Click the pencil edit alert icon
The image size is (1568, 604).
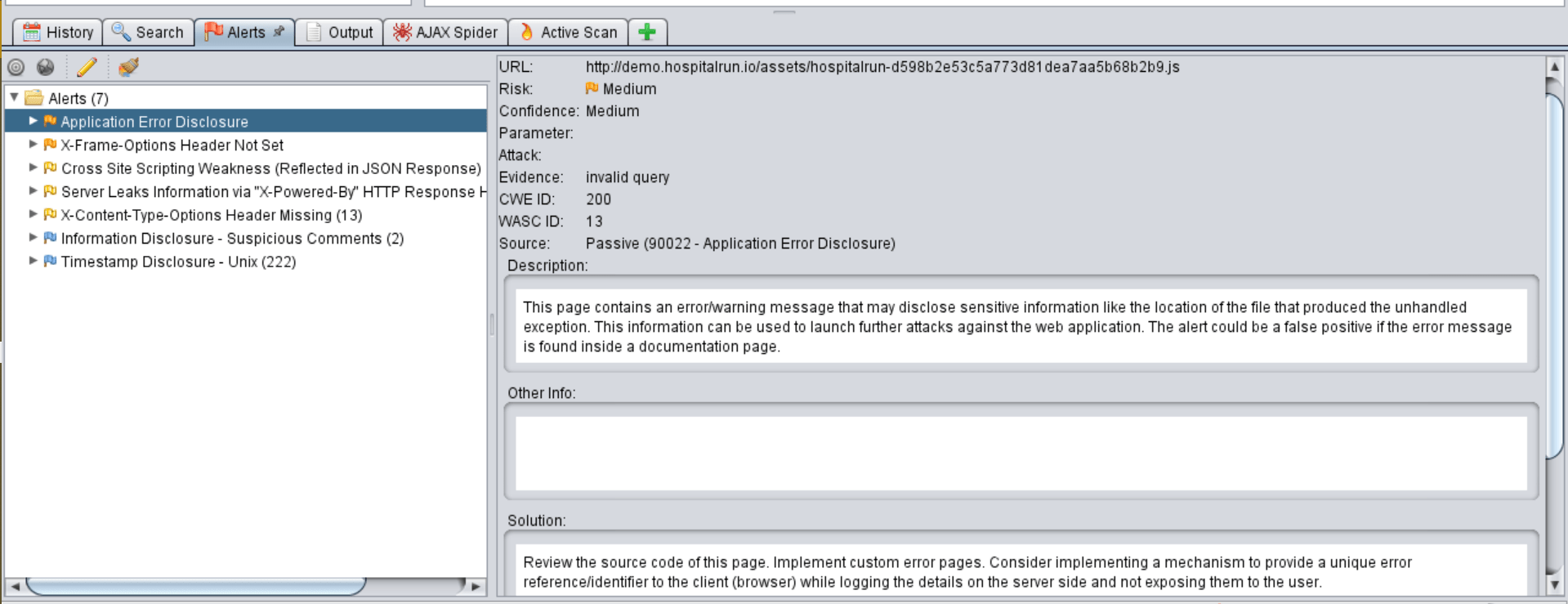87,67
